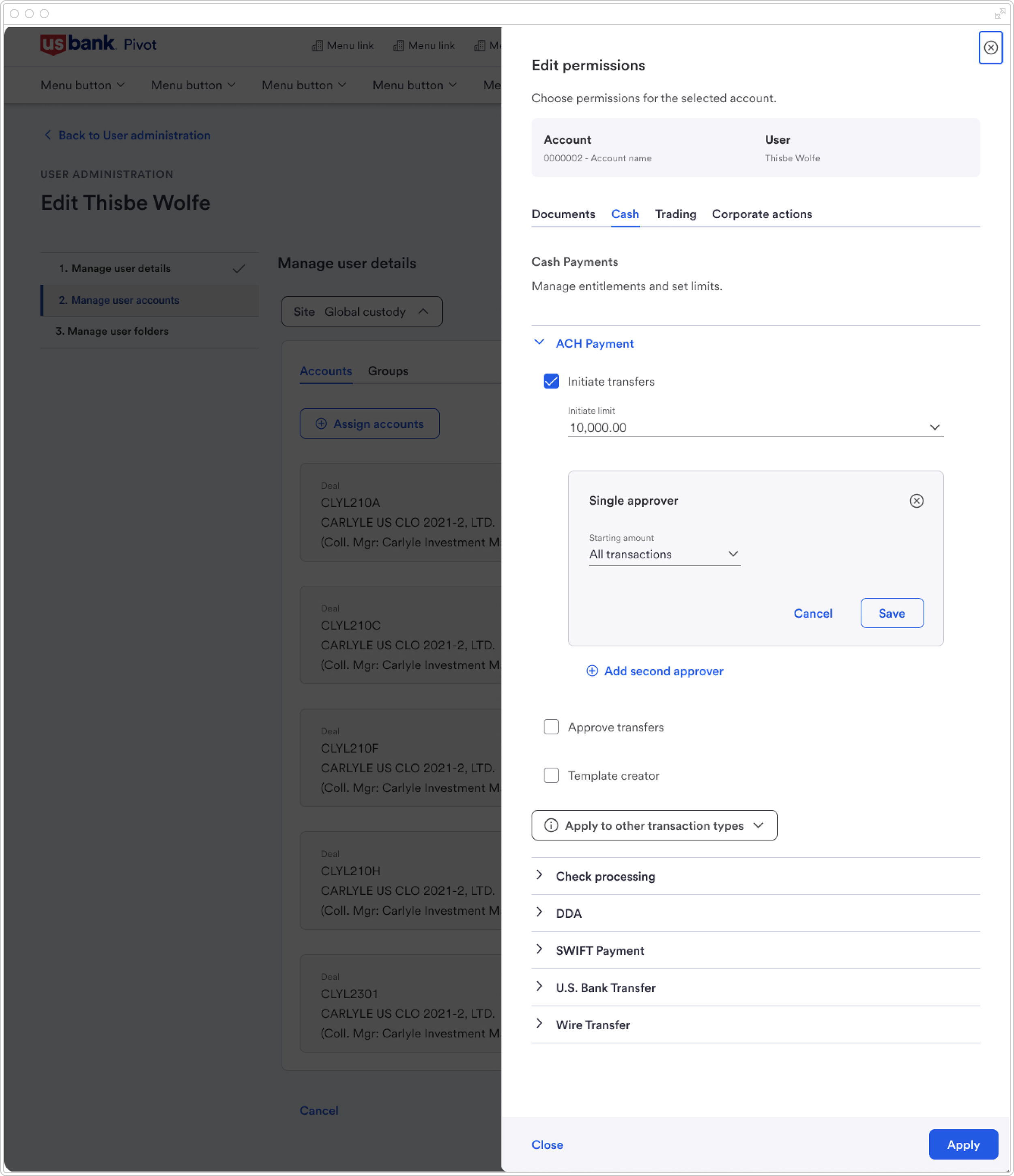Click the expand window icon at top right
Viewport: 1014px width, 1176px height.
[999, 14]
